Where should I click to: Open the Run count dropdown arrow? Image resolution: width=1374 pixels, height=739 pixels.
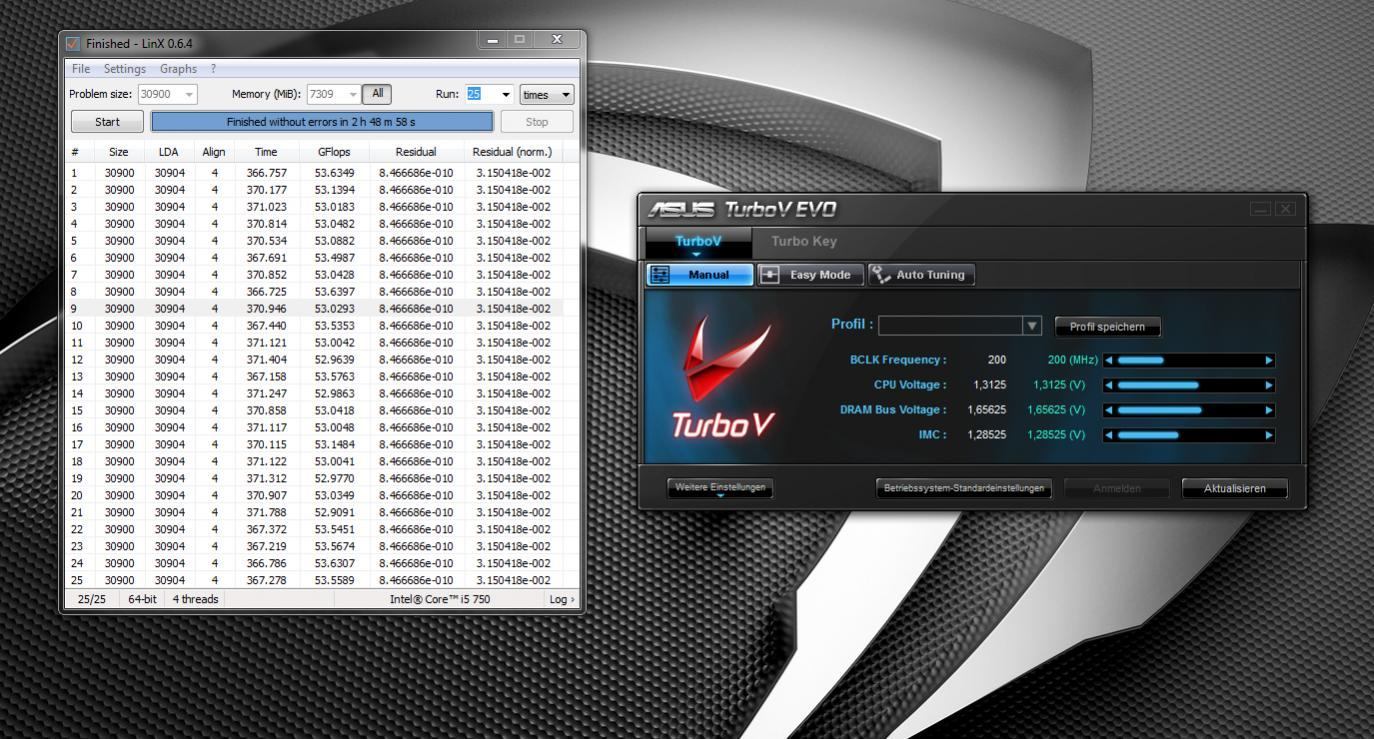point(505,94)
